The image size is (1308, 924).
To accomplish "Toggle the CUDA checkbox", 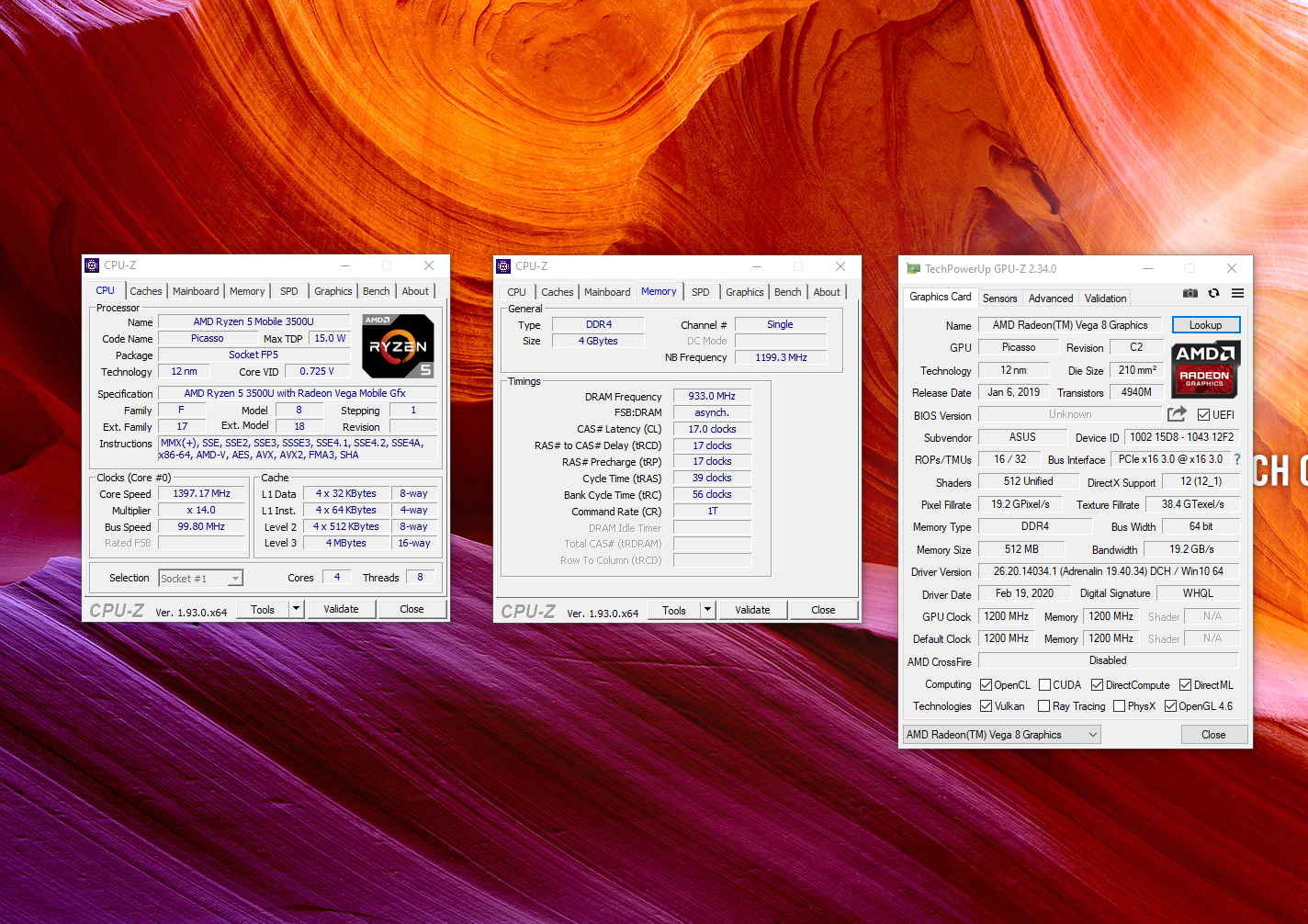I will coord(1044,685).
